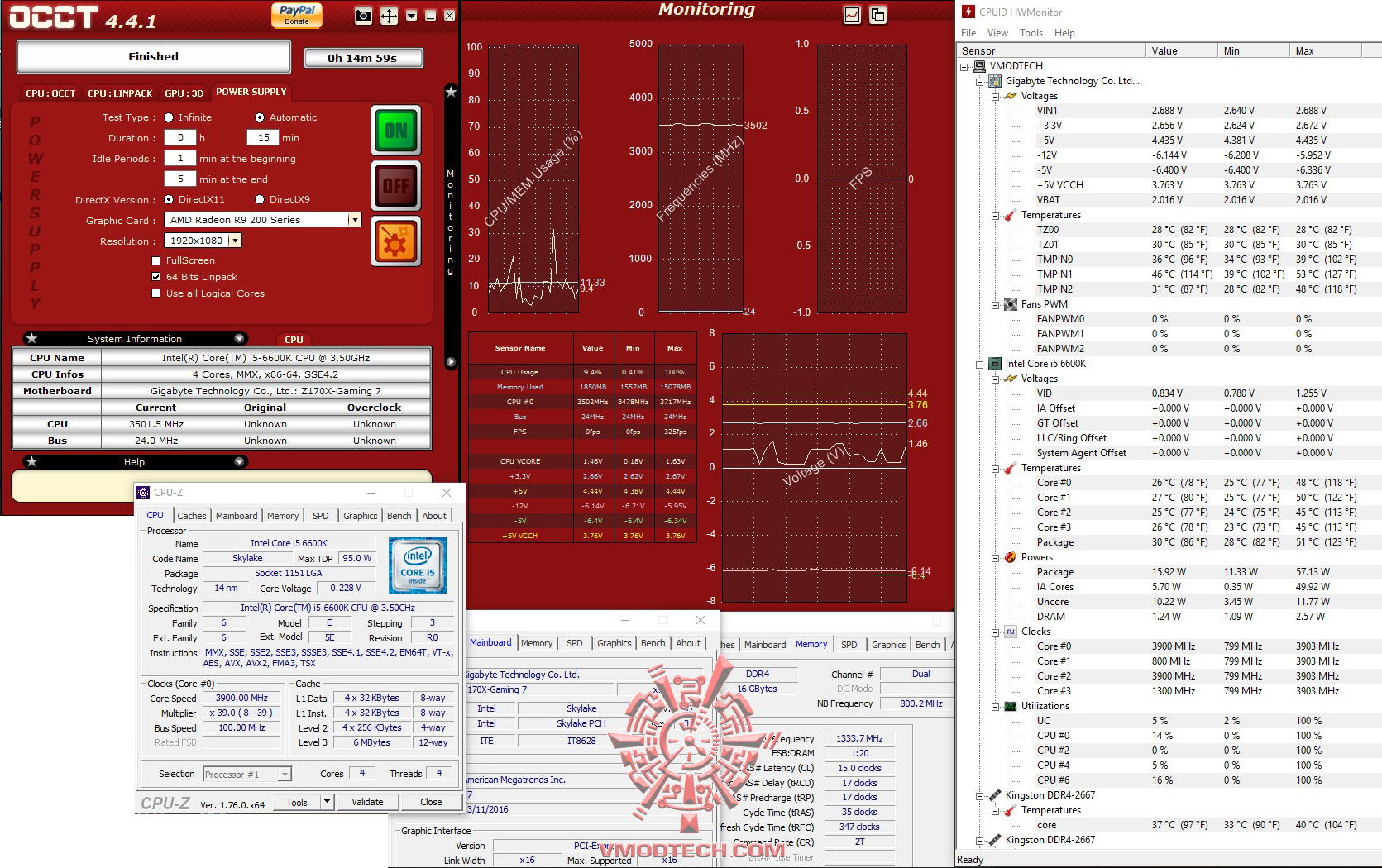Click the star icon on the Help bar

[31, 461]
